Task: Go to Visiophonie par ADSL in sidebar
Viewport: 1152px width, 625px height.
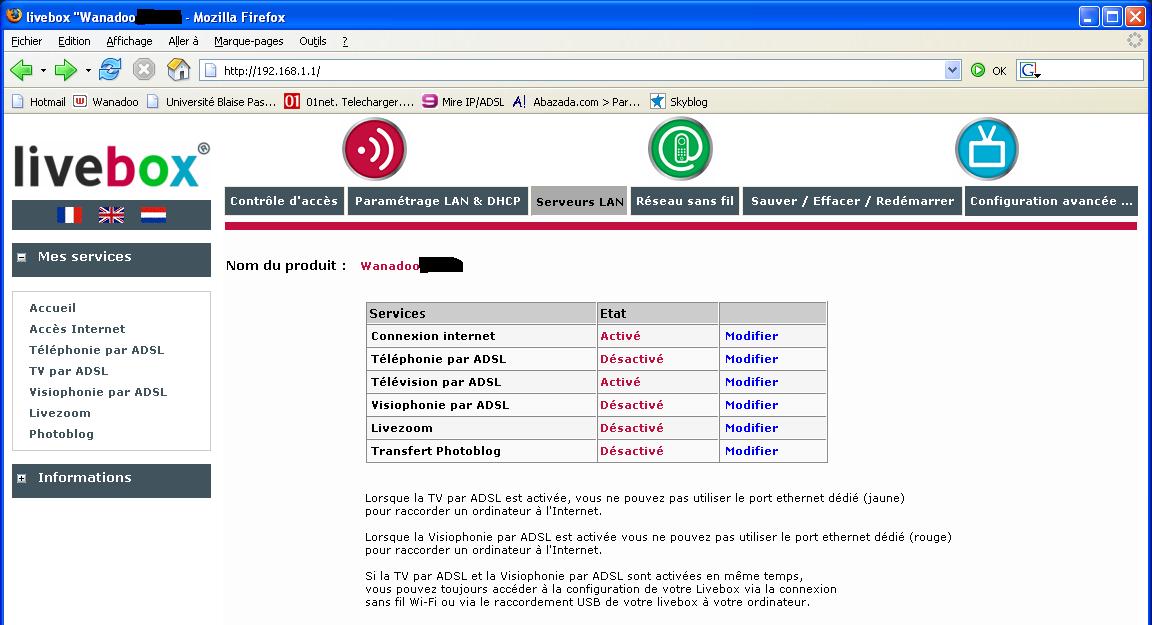Action: [x=98, y=392]
